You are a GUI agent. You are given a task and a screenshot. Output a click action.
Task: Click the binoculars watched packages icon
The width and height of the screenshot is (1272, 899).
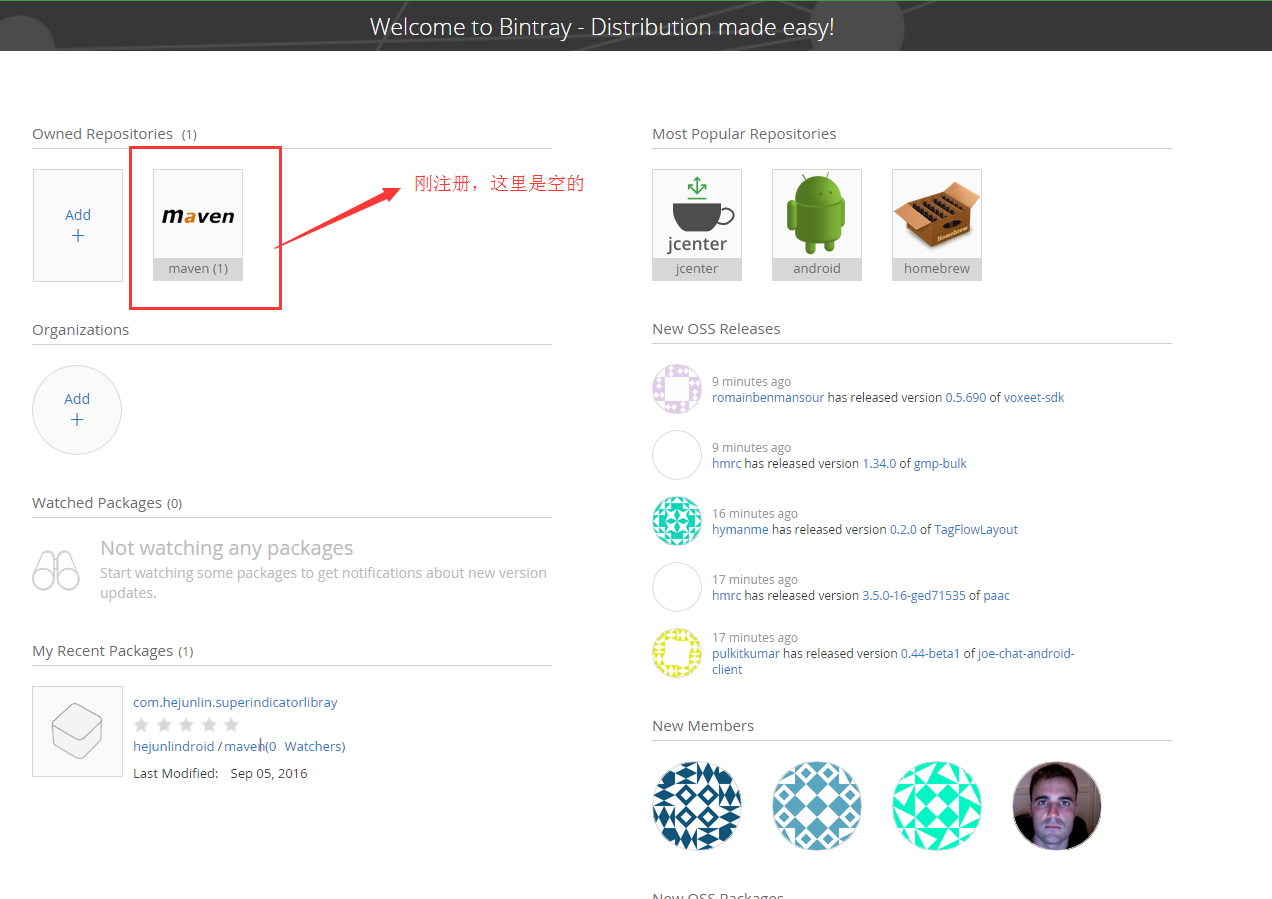56,570
